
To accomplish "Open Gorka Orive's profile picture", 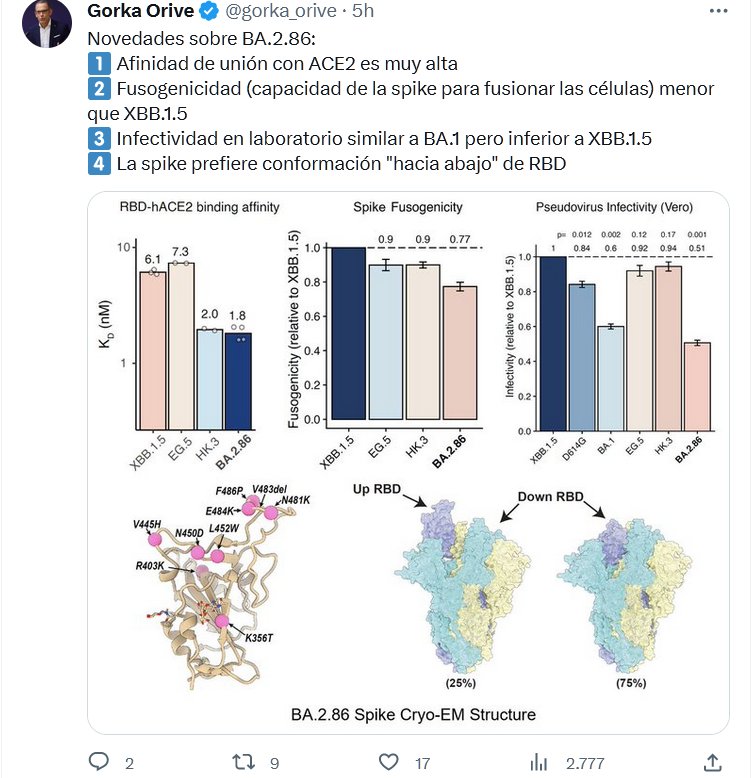I will (x=46, y=24).
